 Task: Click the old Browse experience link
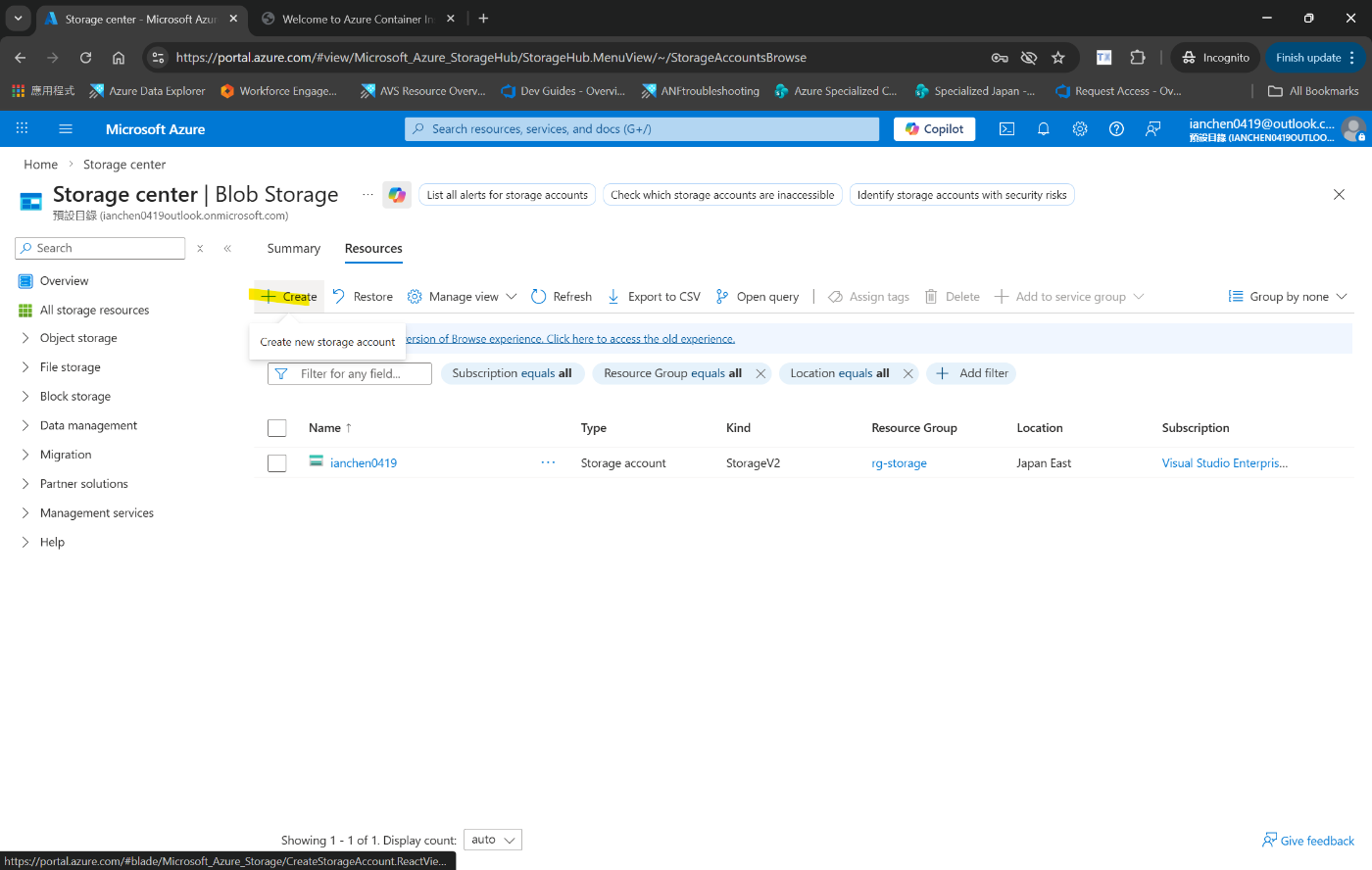click(569, 339)
